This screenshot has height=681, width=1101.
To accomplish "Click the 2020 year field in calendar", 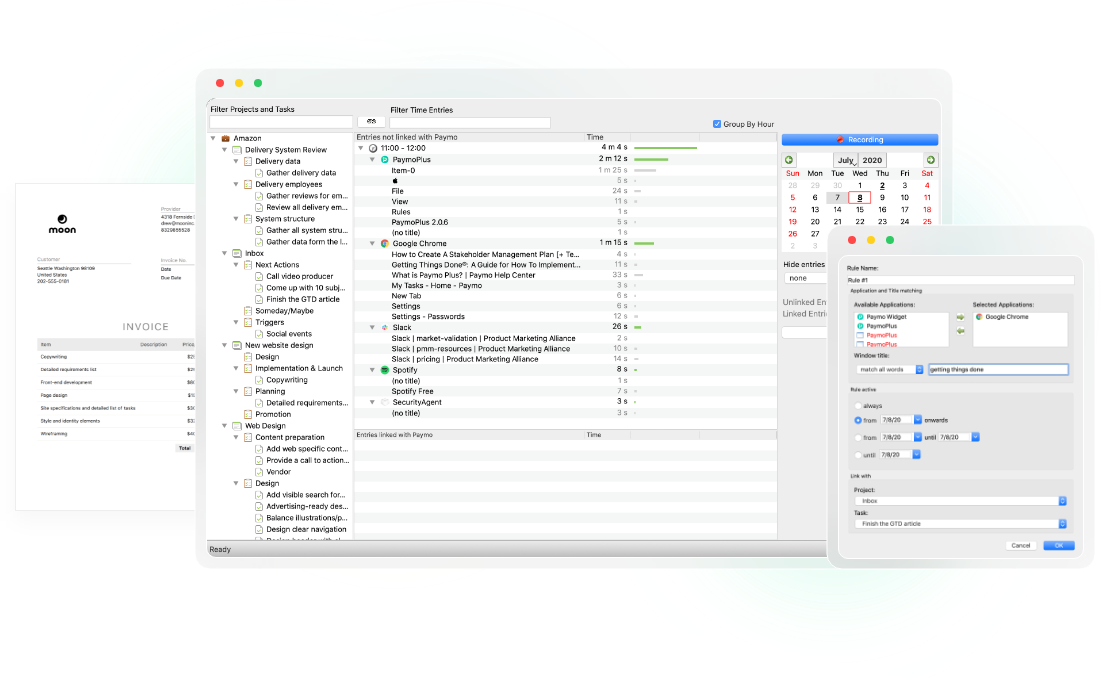I will pos(873,160).
